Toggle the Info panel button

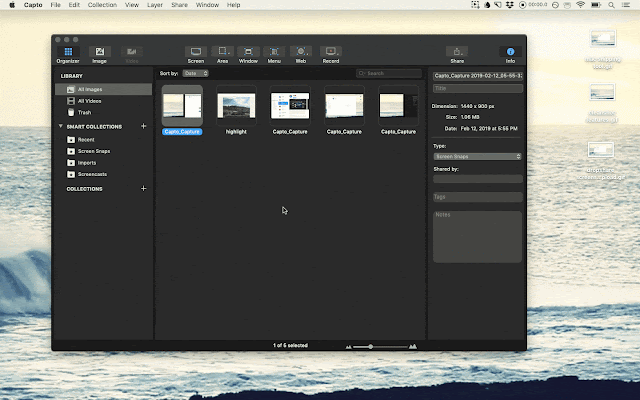pos(510,55)
